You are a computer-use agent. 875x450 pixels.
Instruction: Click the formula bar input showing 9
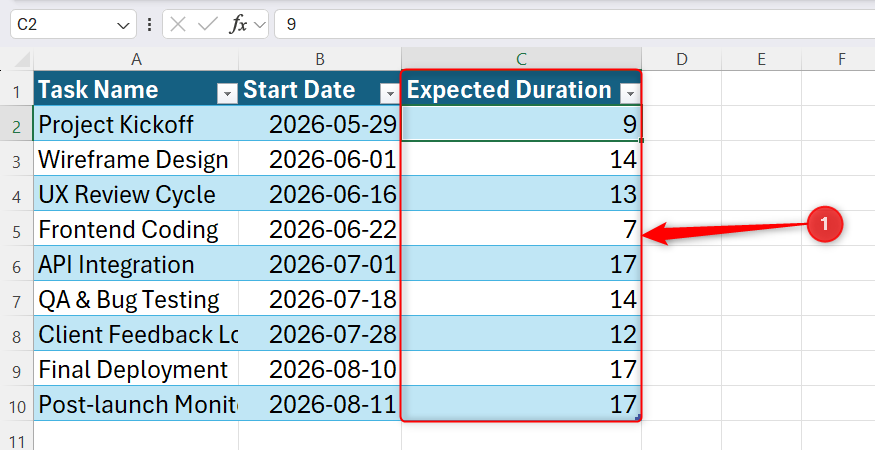point(575,25)
